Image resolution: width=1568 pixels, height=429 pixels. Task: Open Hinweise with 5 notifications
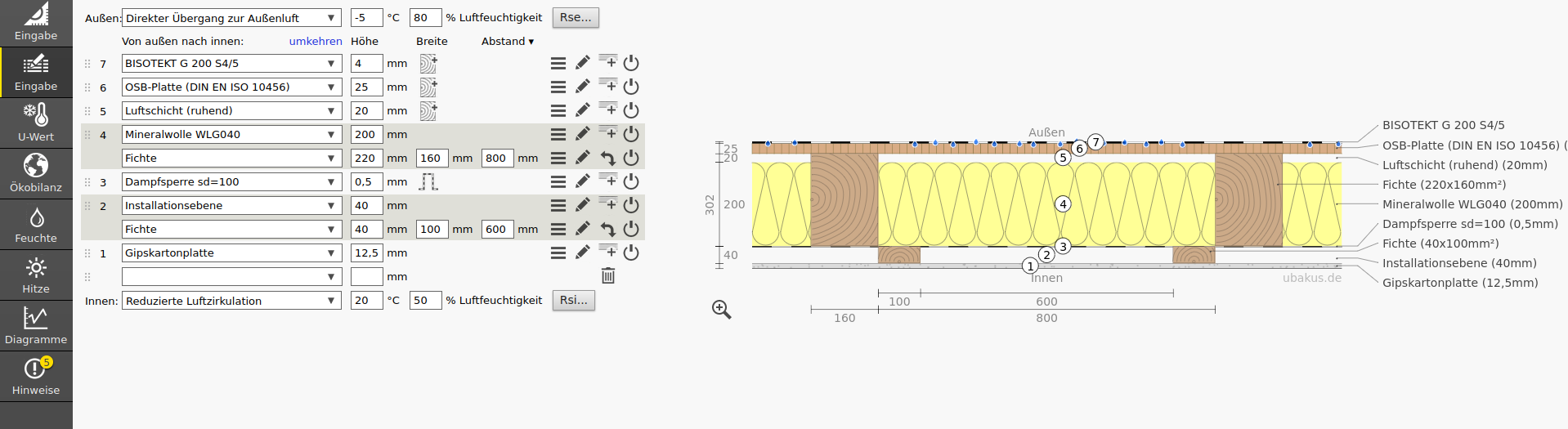(x=36, y=376)
